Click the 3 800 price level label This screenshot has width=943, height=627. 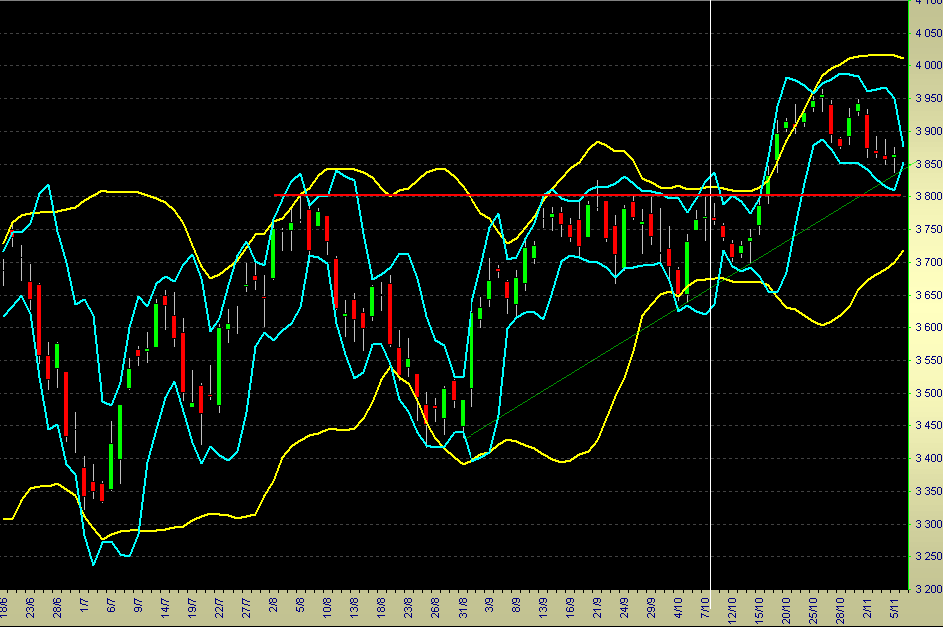coord(926,197)
